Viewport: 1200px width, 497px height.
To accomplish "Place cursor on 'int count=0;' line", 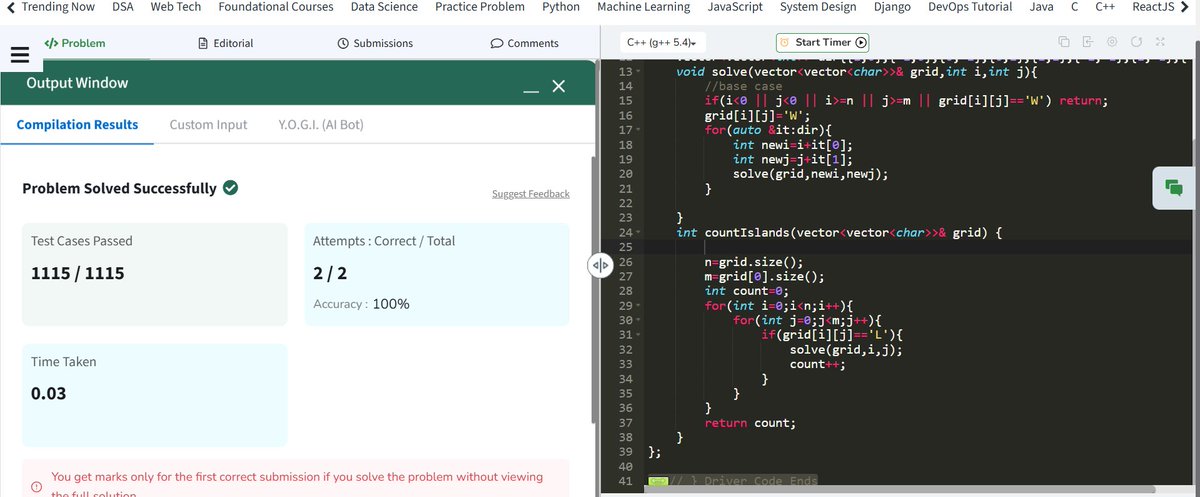I will [x=745, y=291].
